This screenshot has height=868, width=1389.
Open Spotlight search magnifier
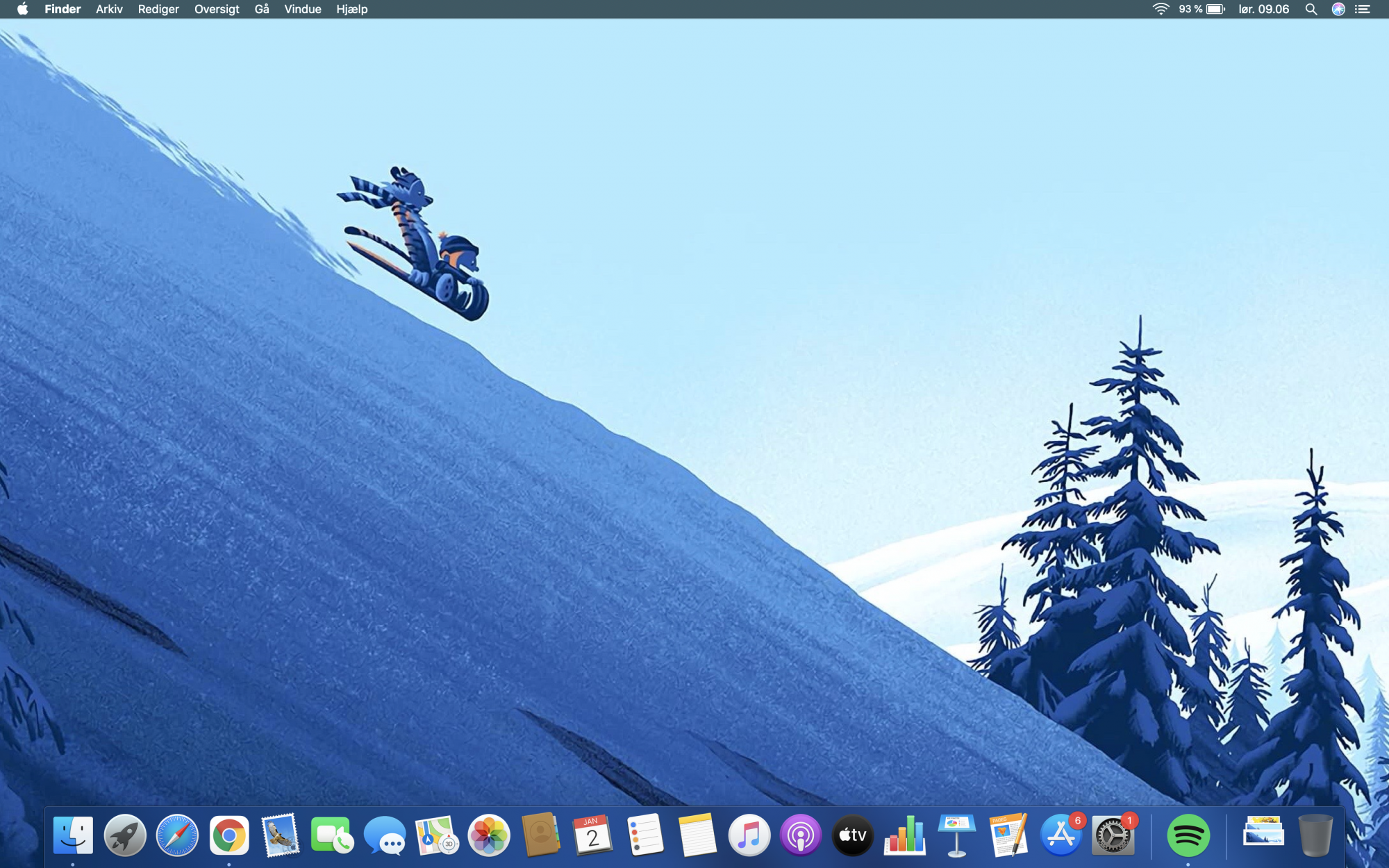coord(1311,9)
